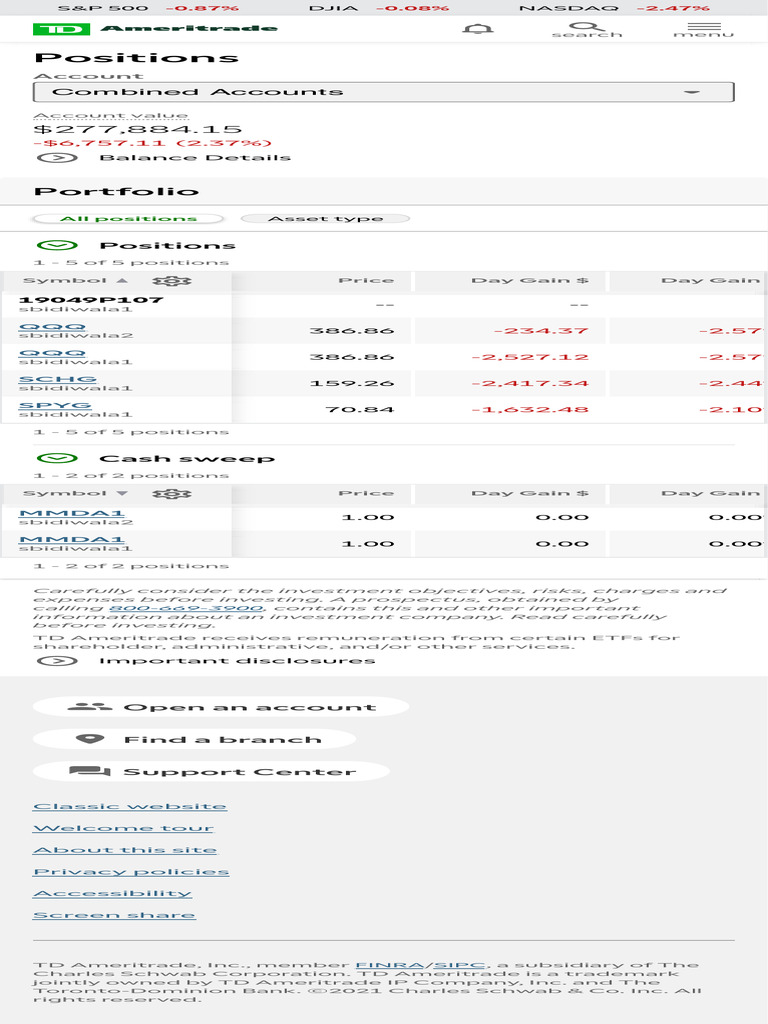
Task: Click the Open an account button
Action: click(221, 707)
